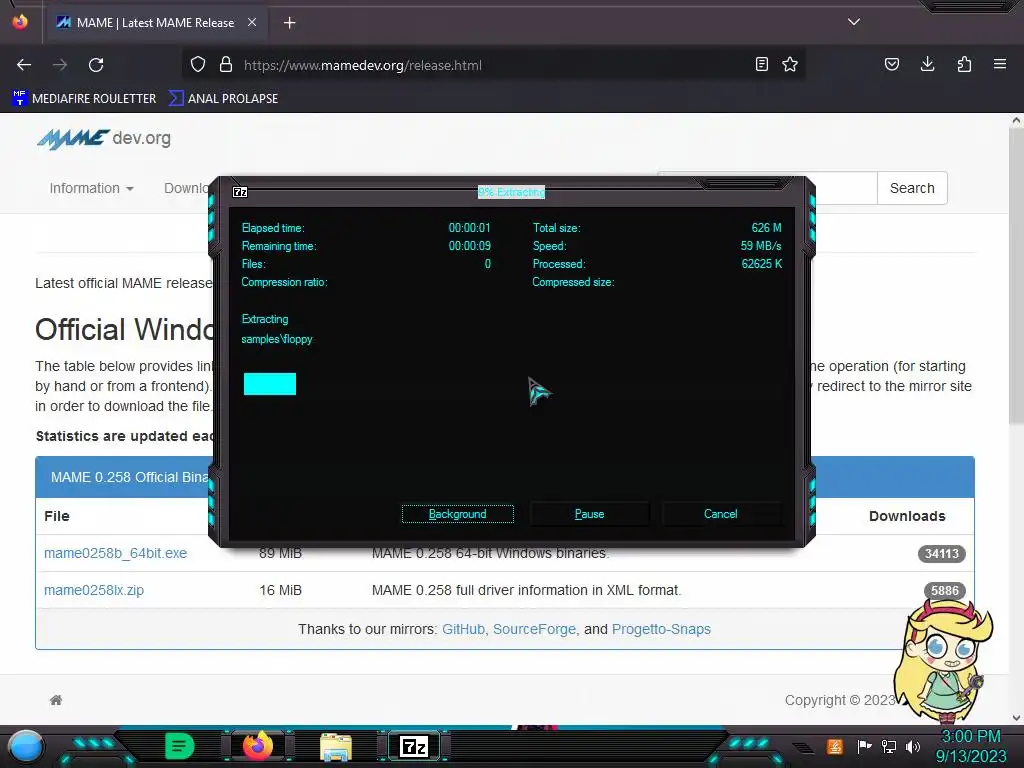
Task: Click the Star Butterfly desktop mascot
Action: click(x=943, y=661)
